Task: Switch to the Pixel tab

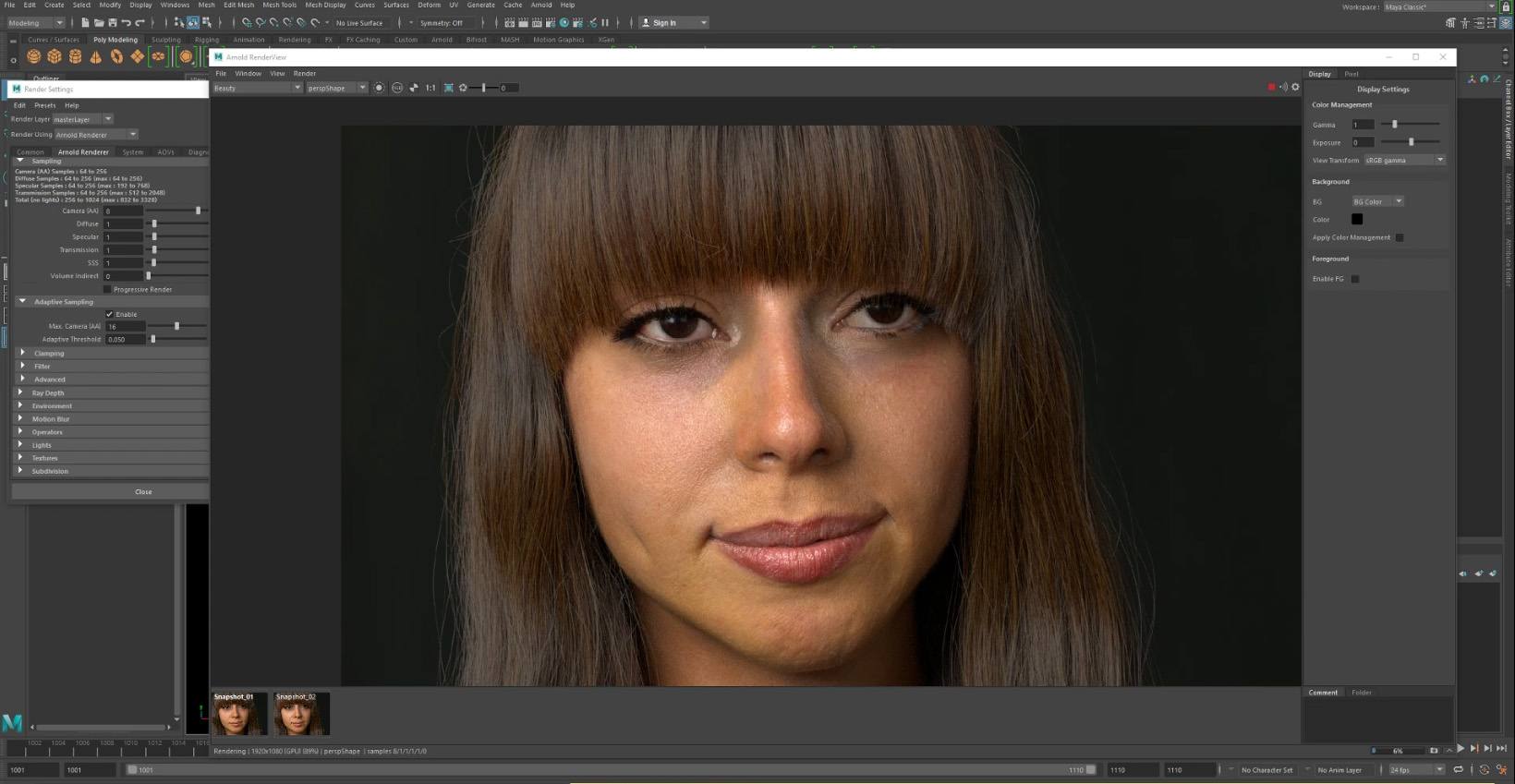Action: [x=1351, y=74]
